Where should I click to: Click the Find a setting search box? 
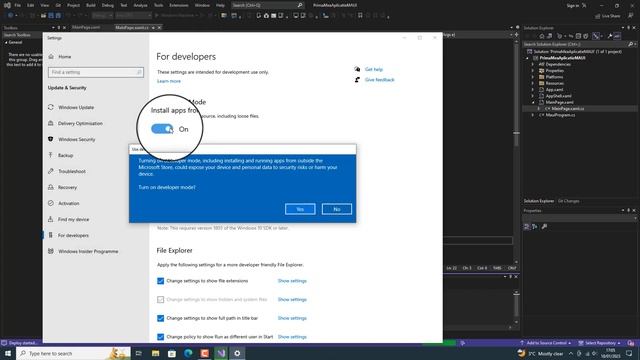96,72
